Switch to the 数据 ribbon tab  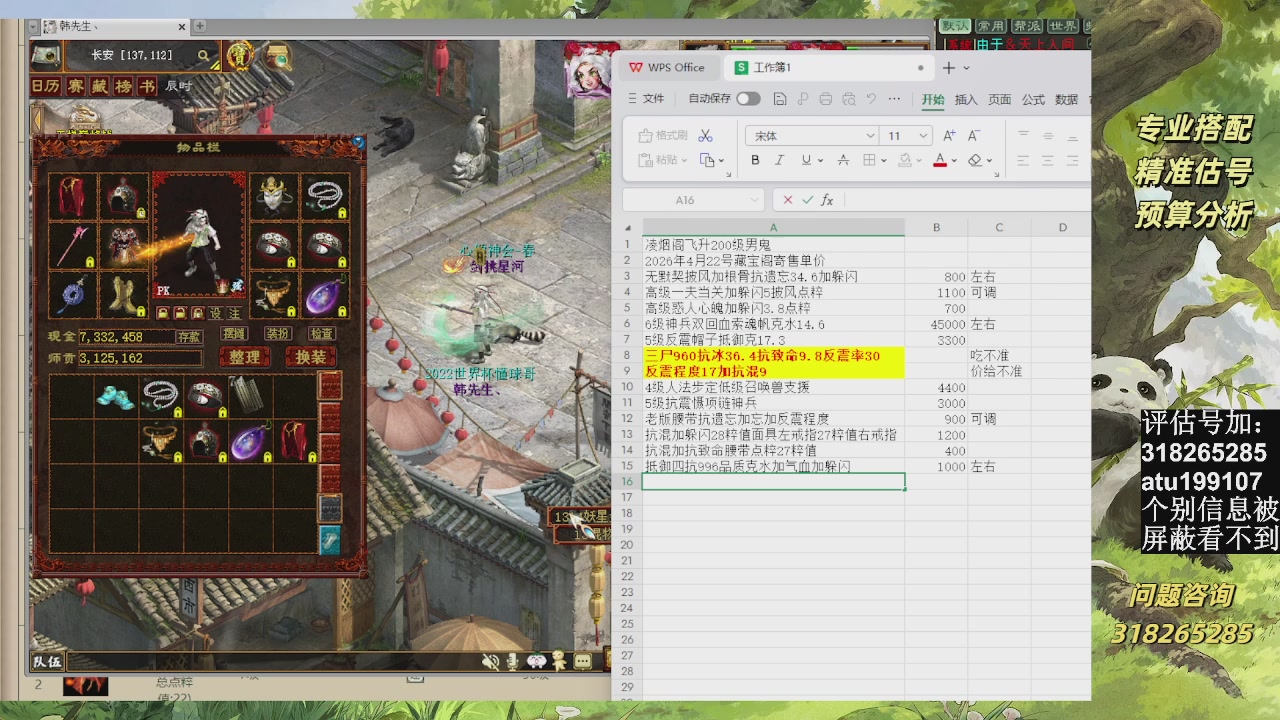click(x=1066, y=100)
